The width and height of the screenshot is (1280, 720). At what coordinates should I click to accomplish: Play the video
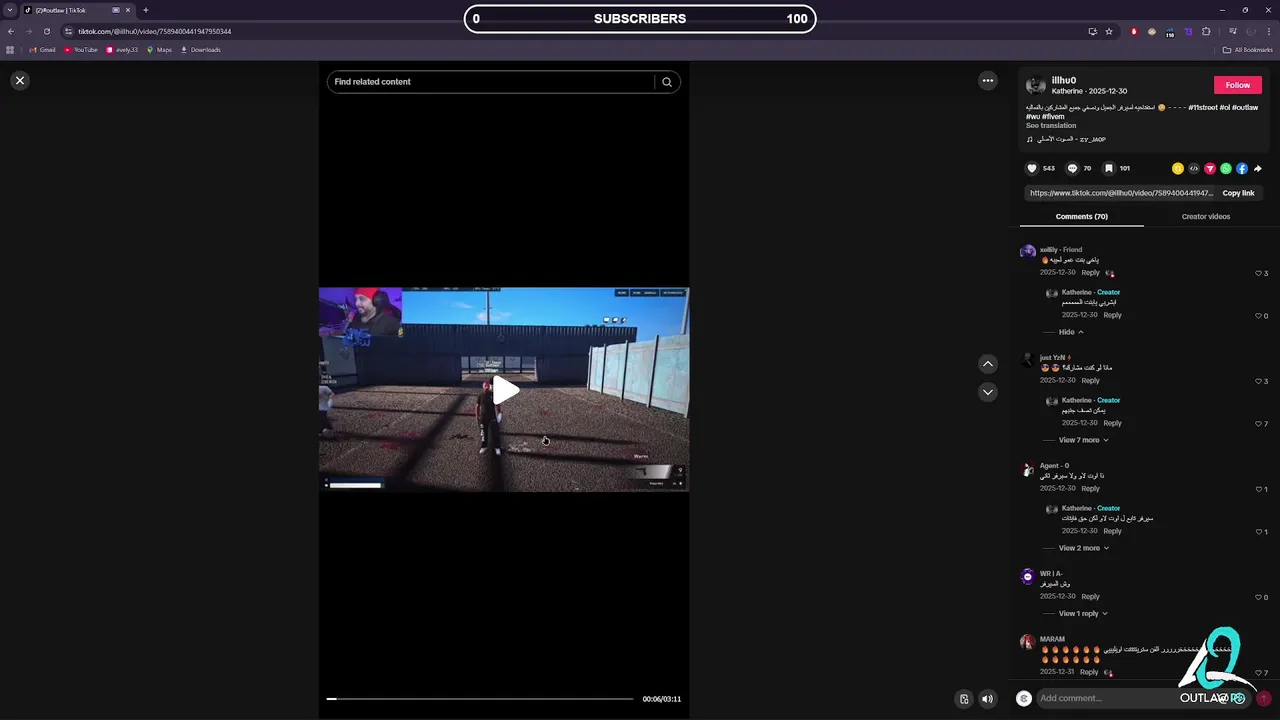pyautogui.click(x=505, y=390)
